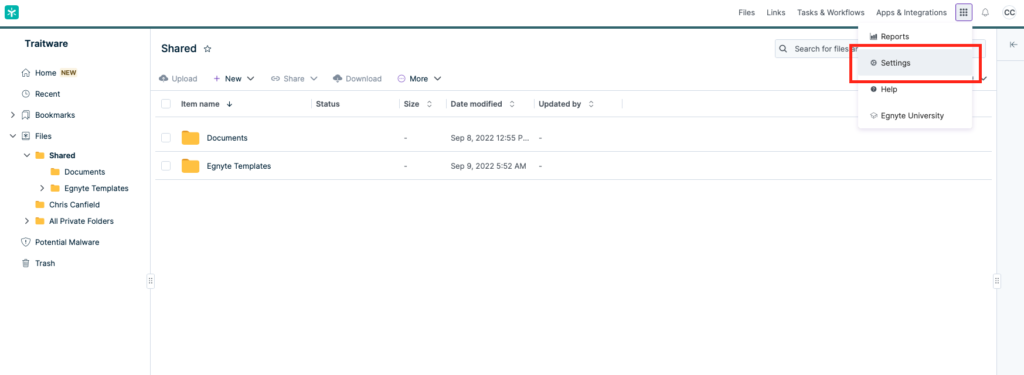Click the Help question icon

click(874, 89)
